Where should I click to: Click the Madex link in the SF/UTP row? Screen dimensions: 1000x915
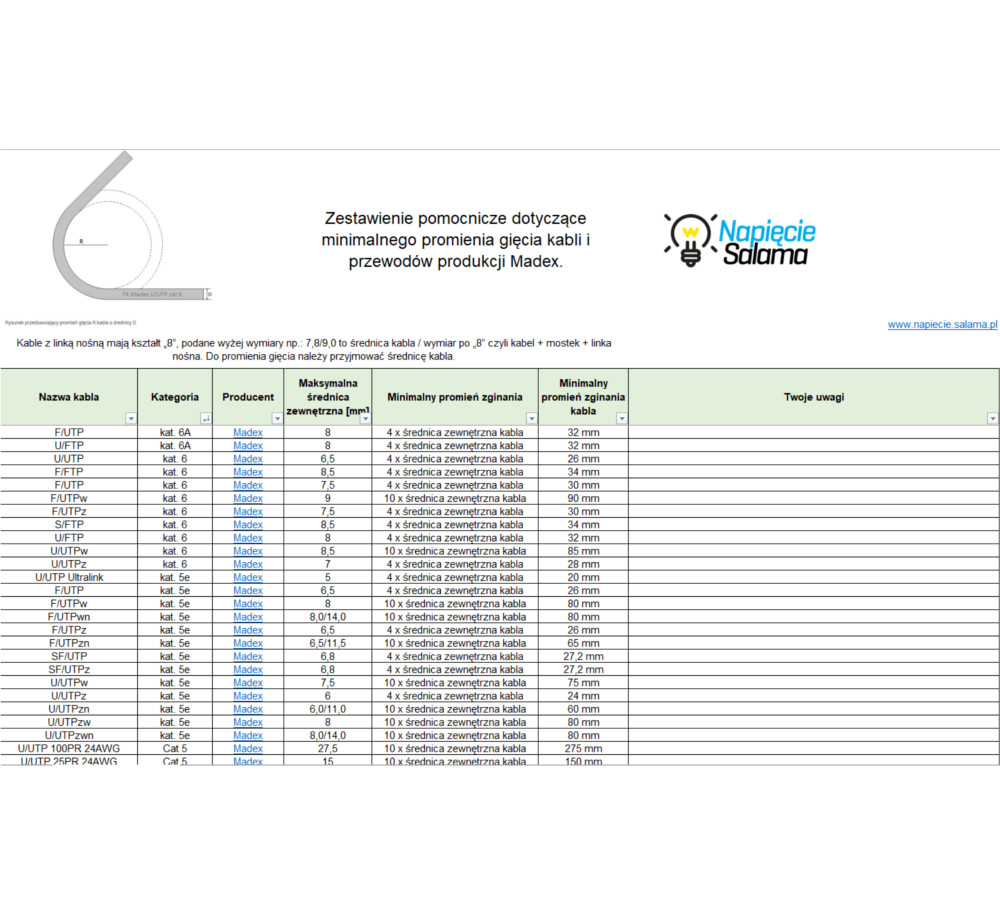(x=248, y=656)
